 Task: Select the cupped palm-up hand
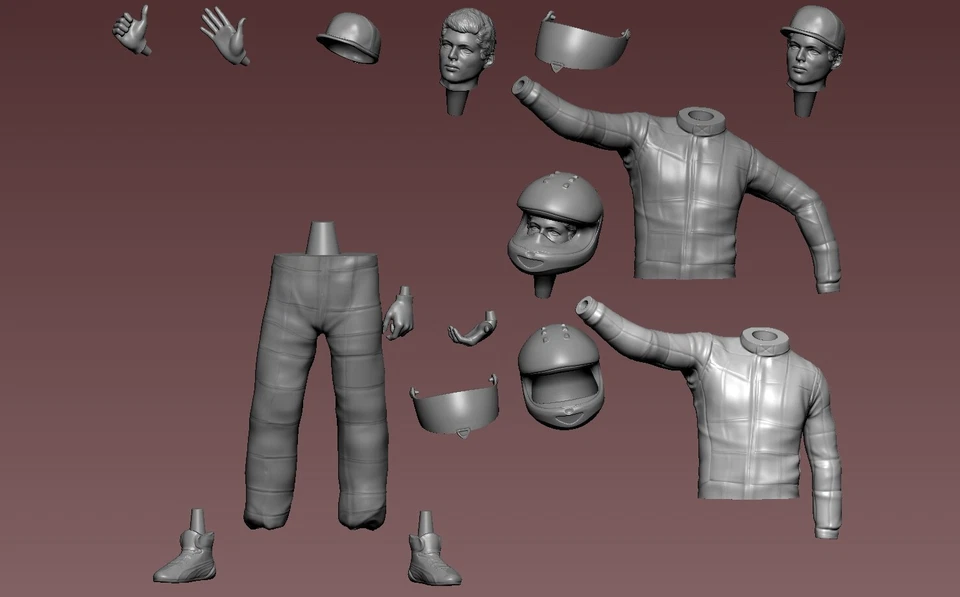click(472, 328)
